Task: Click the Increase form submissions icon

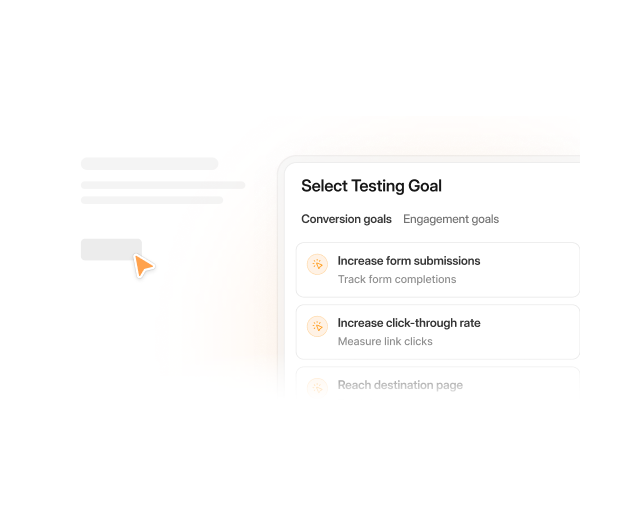Action: 317,265
